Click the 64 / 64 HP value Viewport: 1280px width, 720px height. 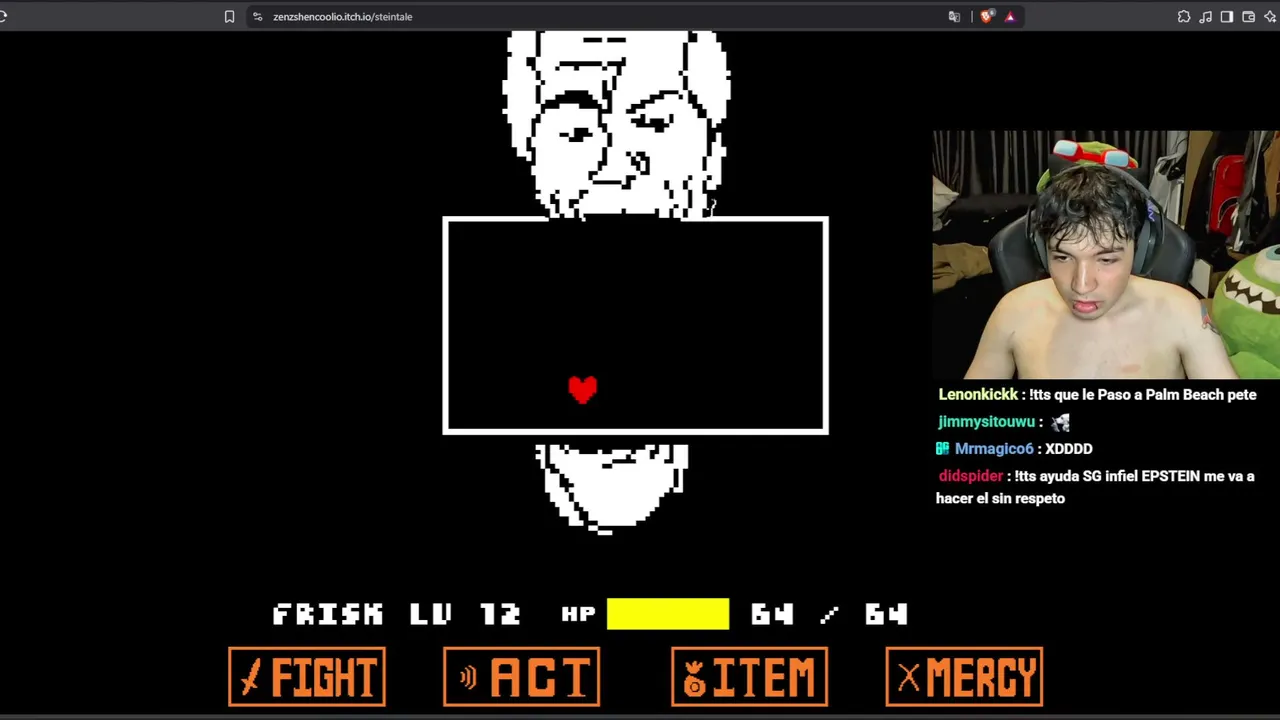[x=829, y=614]
